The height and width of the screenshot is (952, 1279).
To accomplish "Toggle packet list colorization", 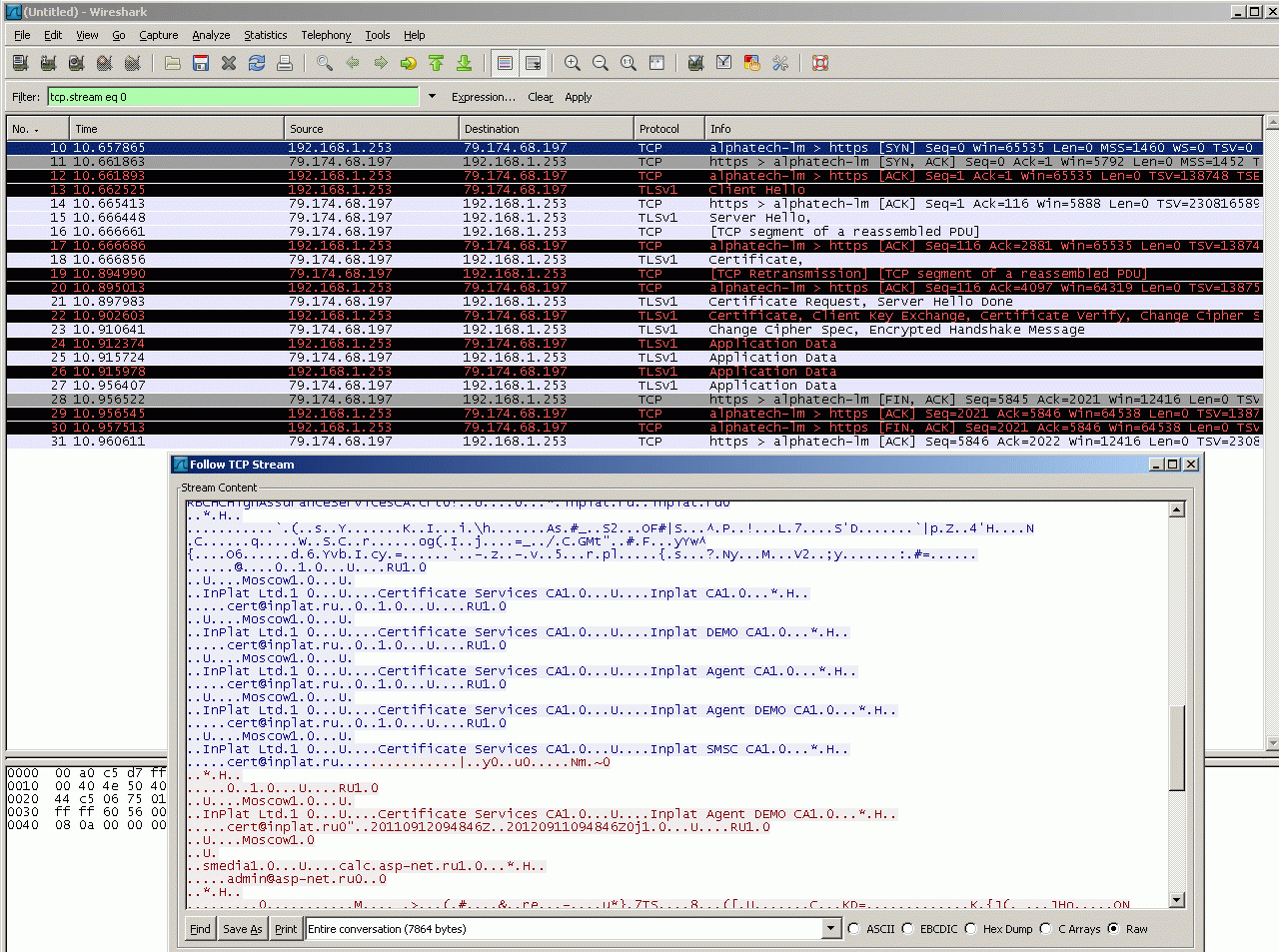I will tap(506, 63).
